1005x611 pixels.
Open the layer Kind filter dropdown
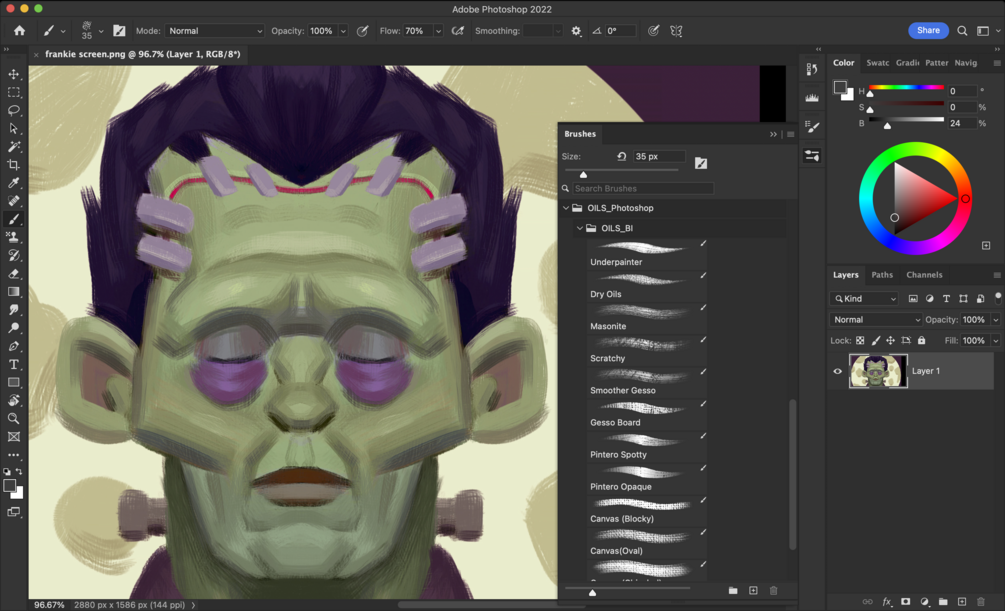(864, 298)
